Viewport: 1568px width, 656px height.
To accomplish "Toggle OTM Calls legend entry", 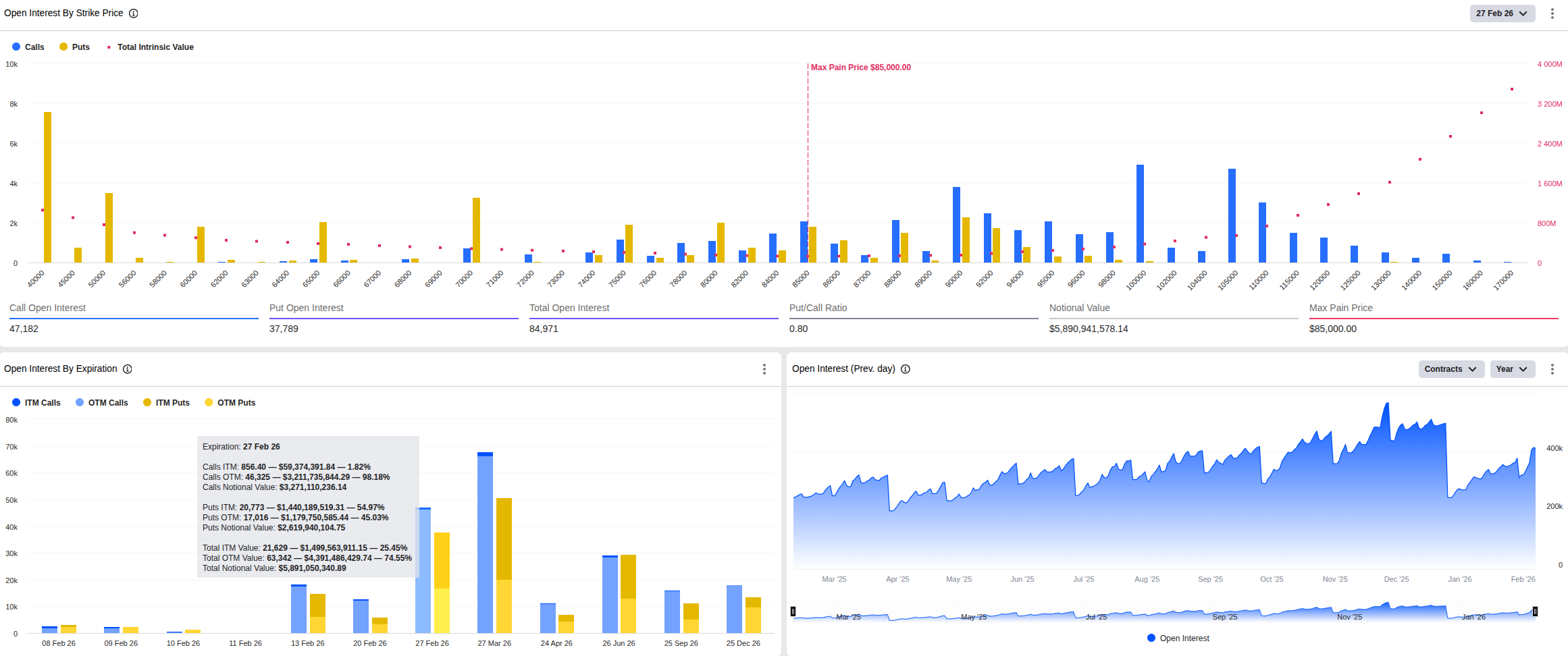I will click(102, 403).
